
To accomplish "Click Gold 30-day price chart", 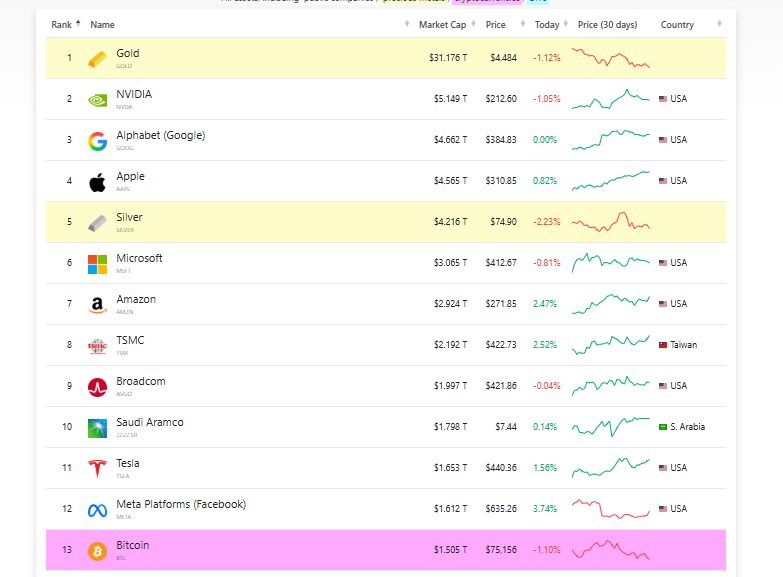I will [x=611, y=57].
